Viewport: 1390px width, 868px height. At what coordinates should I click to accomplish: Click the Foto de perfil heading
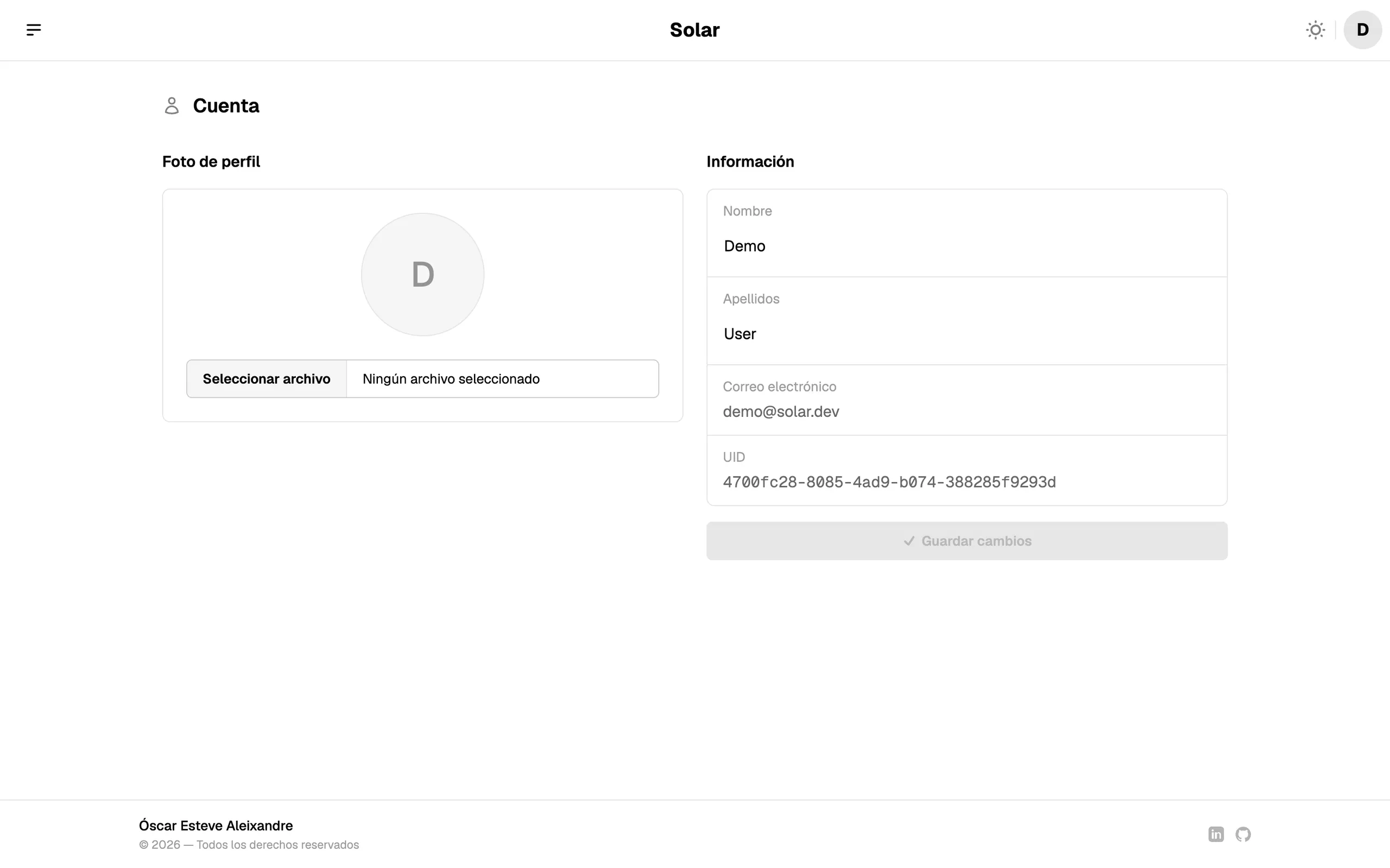(211, 162)
